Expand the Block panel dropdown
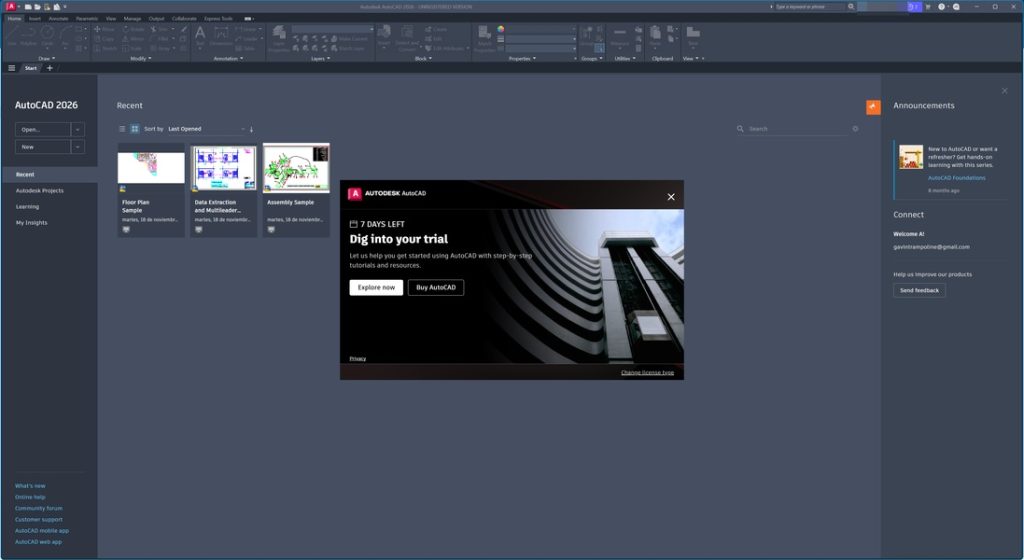 pyautogui.click(x=423, y=58)
